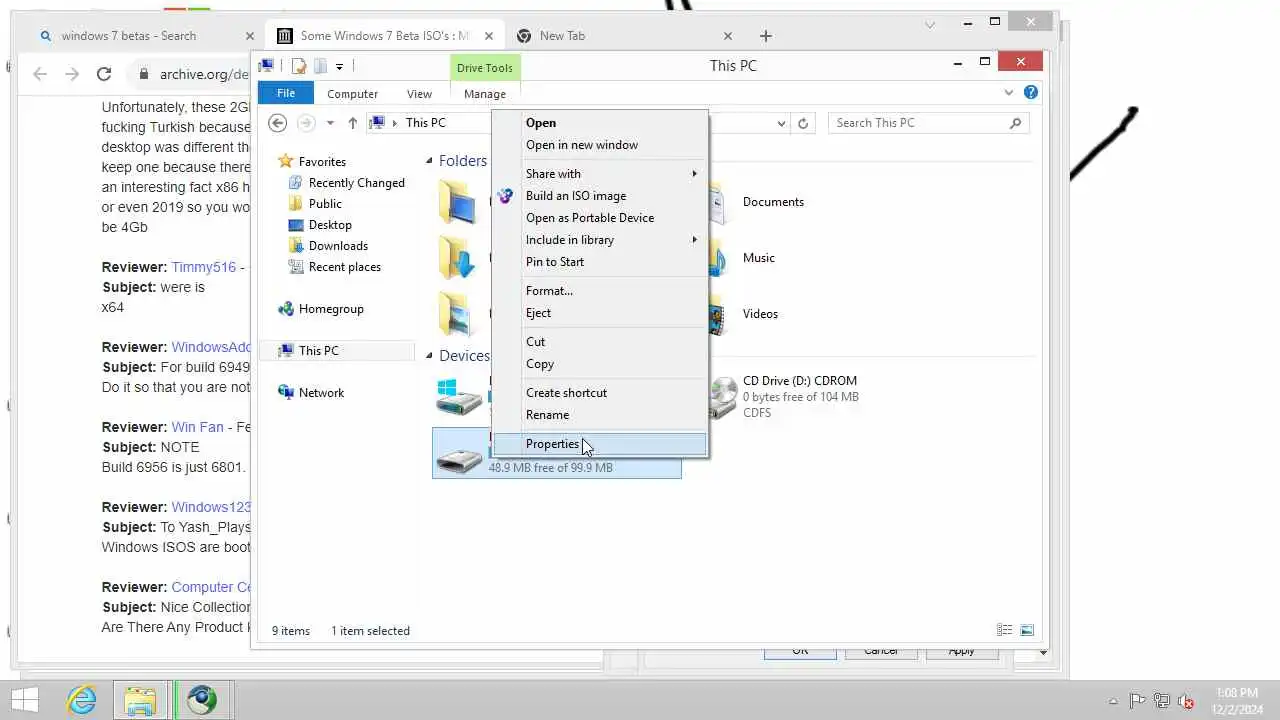Screen dimensions: 1280x720
Task: Select the CD Drive (D:) CDROM icon
Action: click(722, 397)
